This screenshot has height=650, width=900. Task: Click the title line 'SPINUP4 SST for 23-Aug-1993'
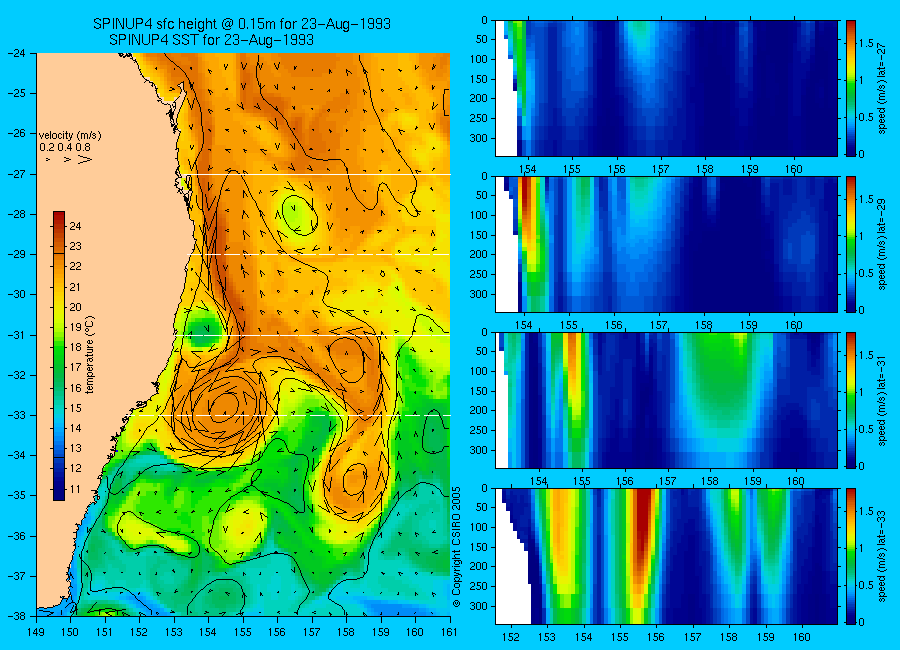(211, 40)
